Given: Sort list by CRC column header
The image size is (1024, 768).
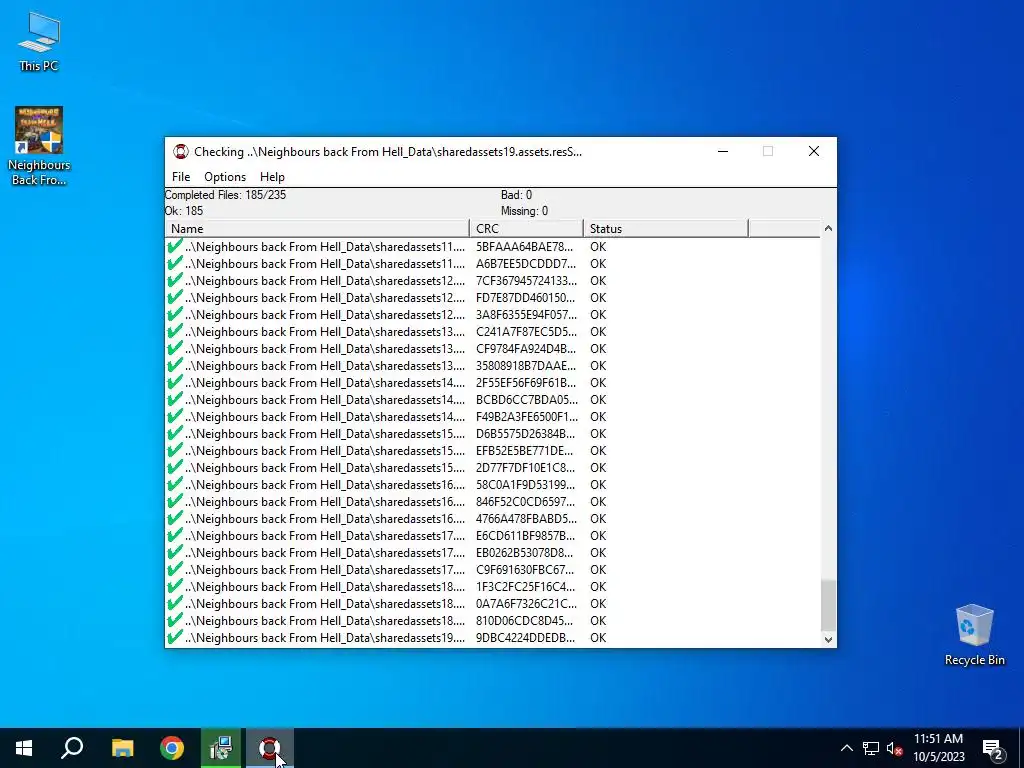Looking at the screenshot, I should click(526, 229).
